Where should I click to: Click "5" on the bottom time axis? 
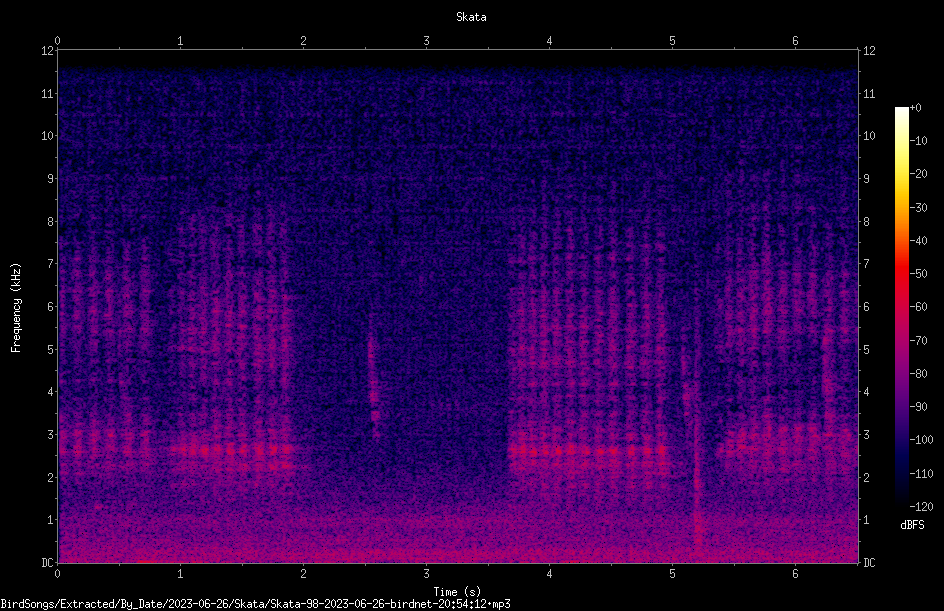pos(672,574)
